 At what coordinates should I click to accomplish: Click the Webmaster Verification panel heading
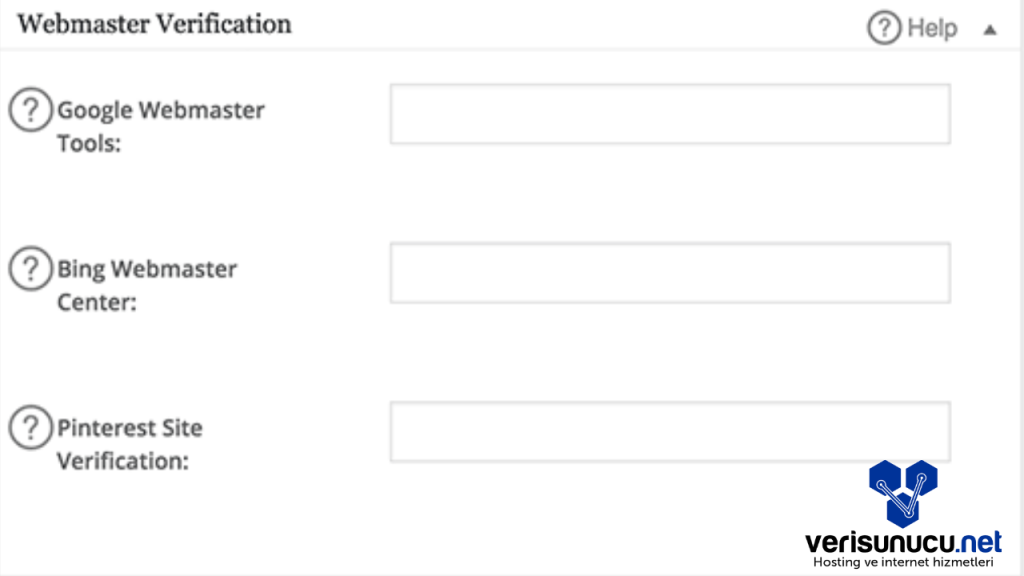(x=155, y=24)
